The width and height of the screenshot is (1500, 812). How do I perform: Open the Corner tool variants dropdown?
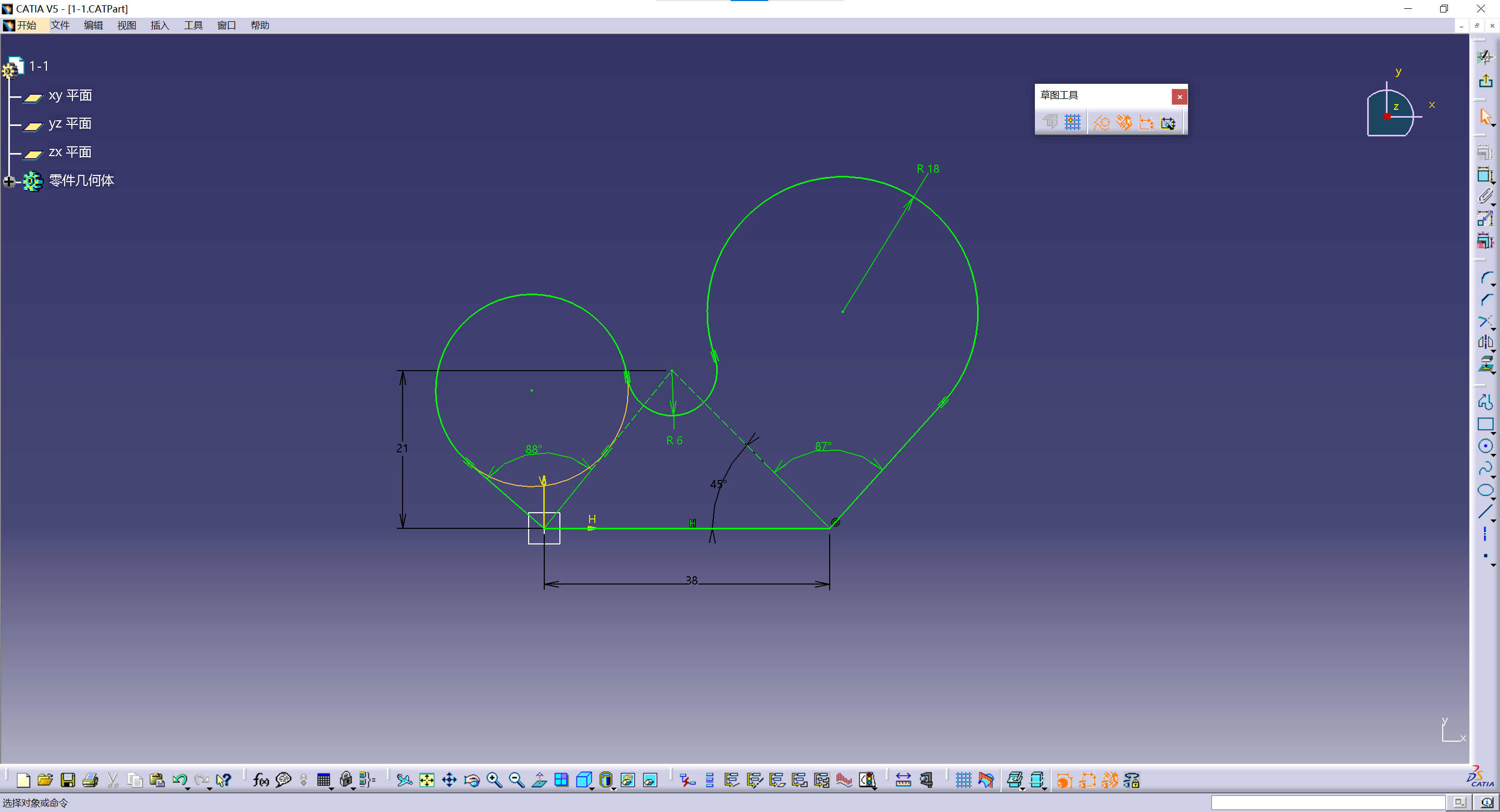pyautogui.click(x=1494, y=285)
